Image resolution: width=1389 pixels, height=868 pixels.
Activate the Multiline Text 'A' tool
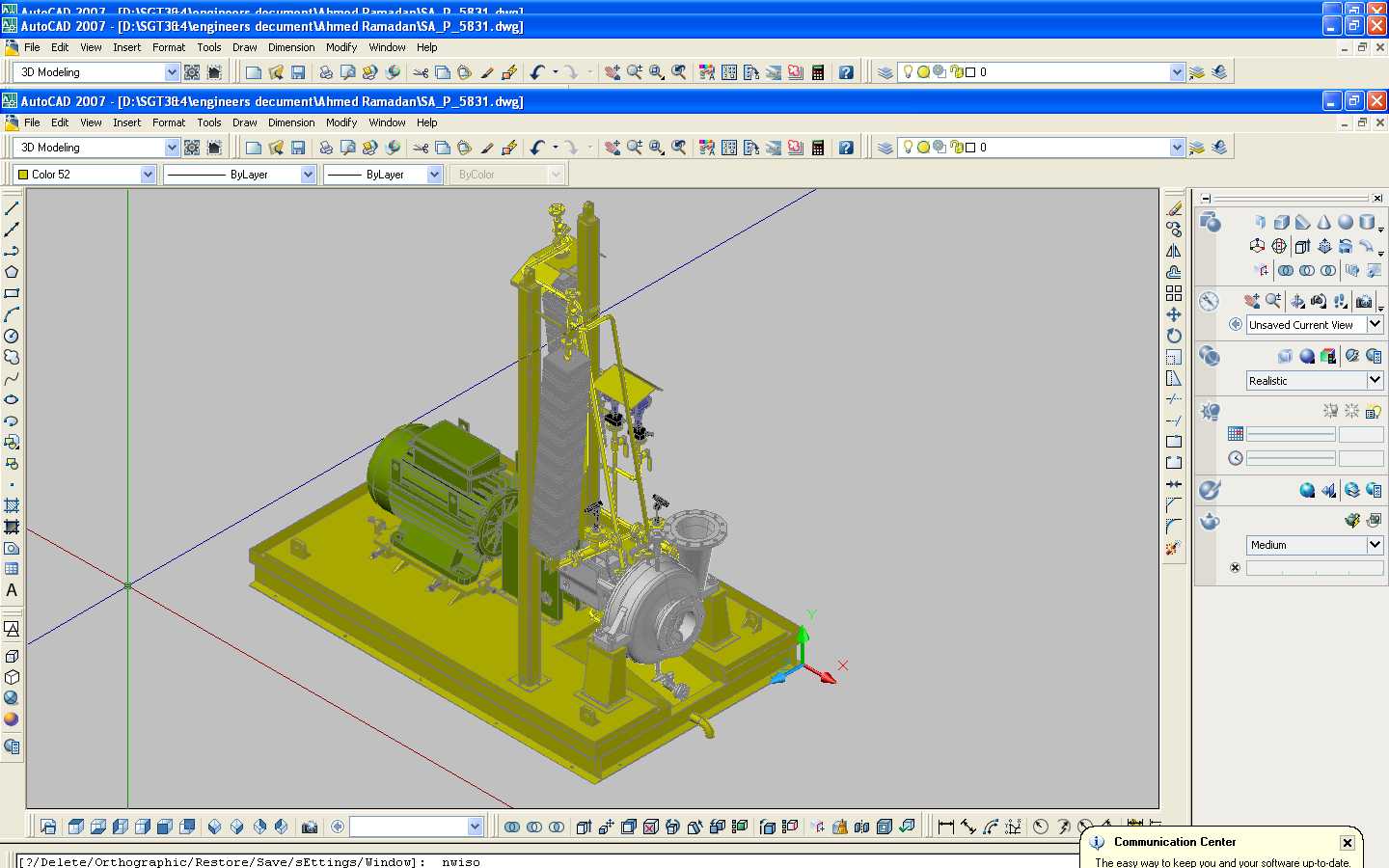click(12, 590)
